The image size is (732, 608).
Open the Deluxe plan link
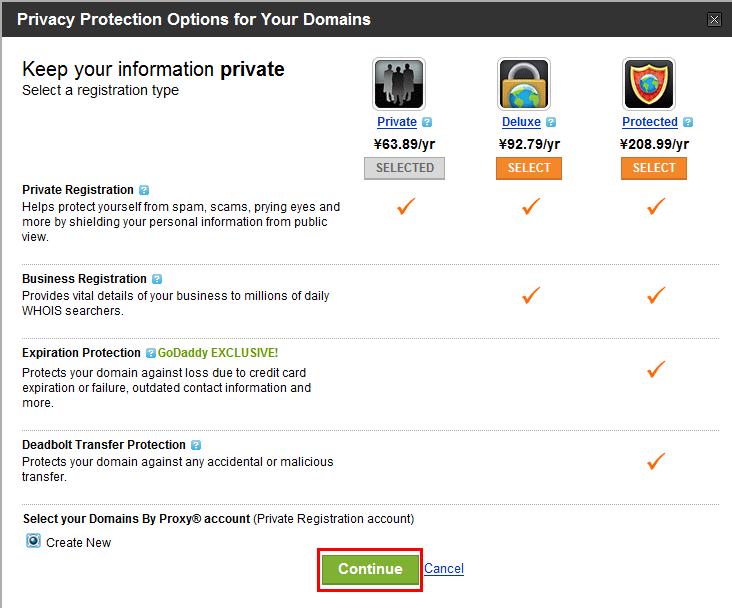[521, 122]
